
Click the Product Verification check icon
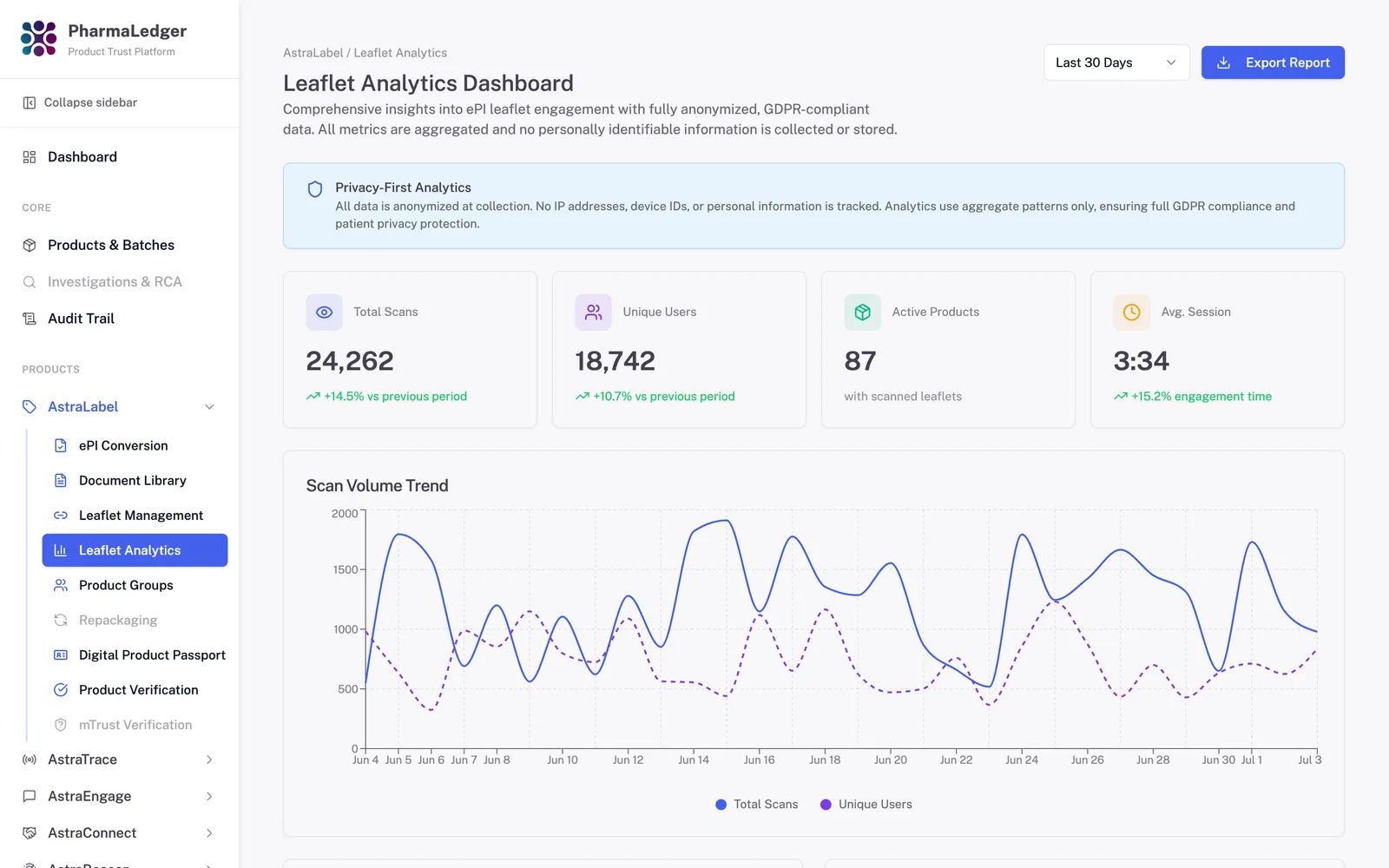61,690
